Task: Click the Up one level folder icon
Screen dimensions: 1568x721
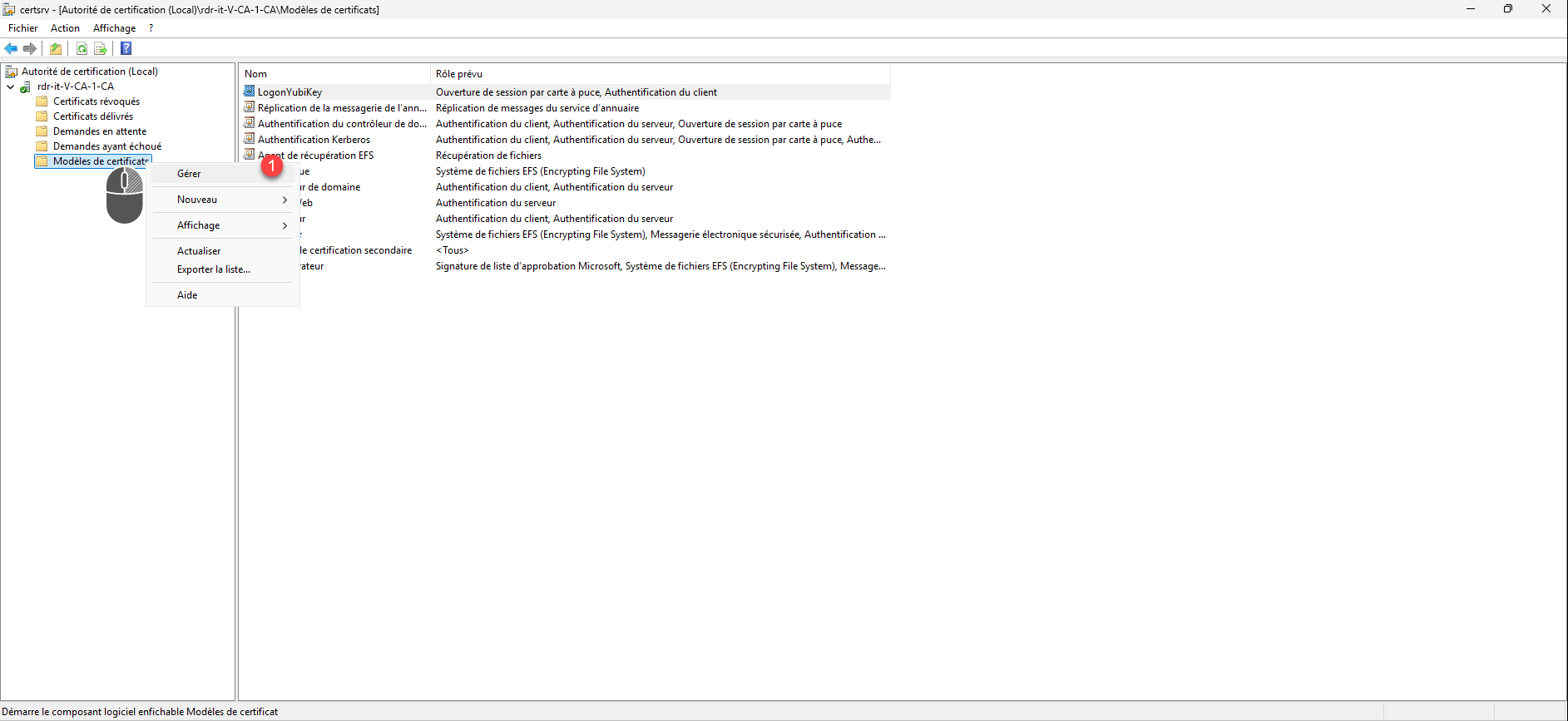Action: 56,49
